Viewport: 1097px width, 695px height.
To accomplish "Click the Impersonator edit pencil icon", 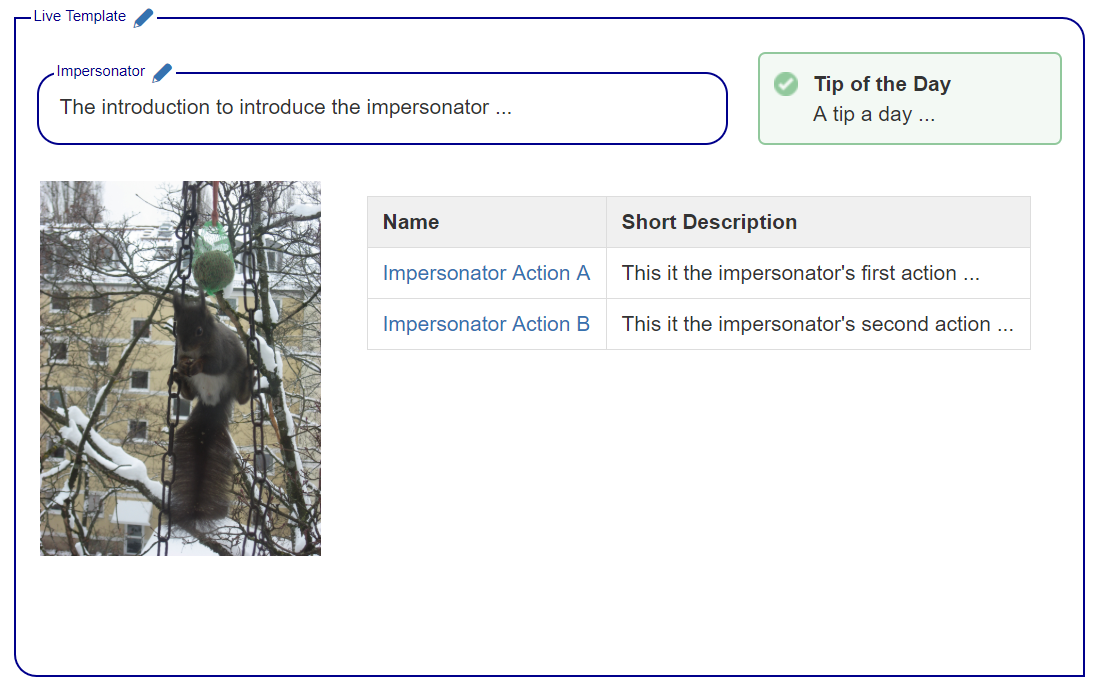I will click(x=163, y=72).
